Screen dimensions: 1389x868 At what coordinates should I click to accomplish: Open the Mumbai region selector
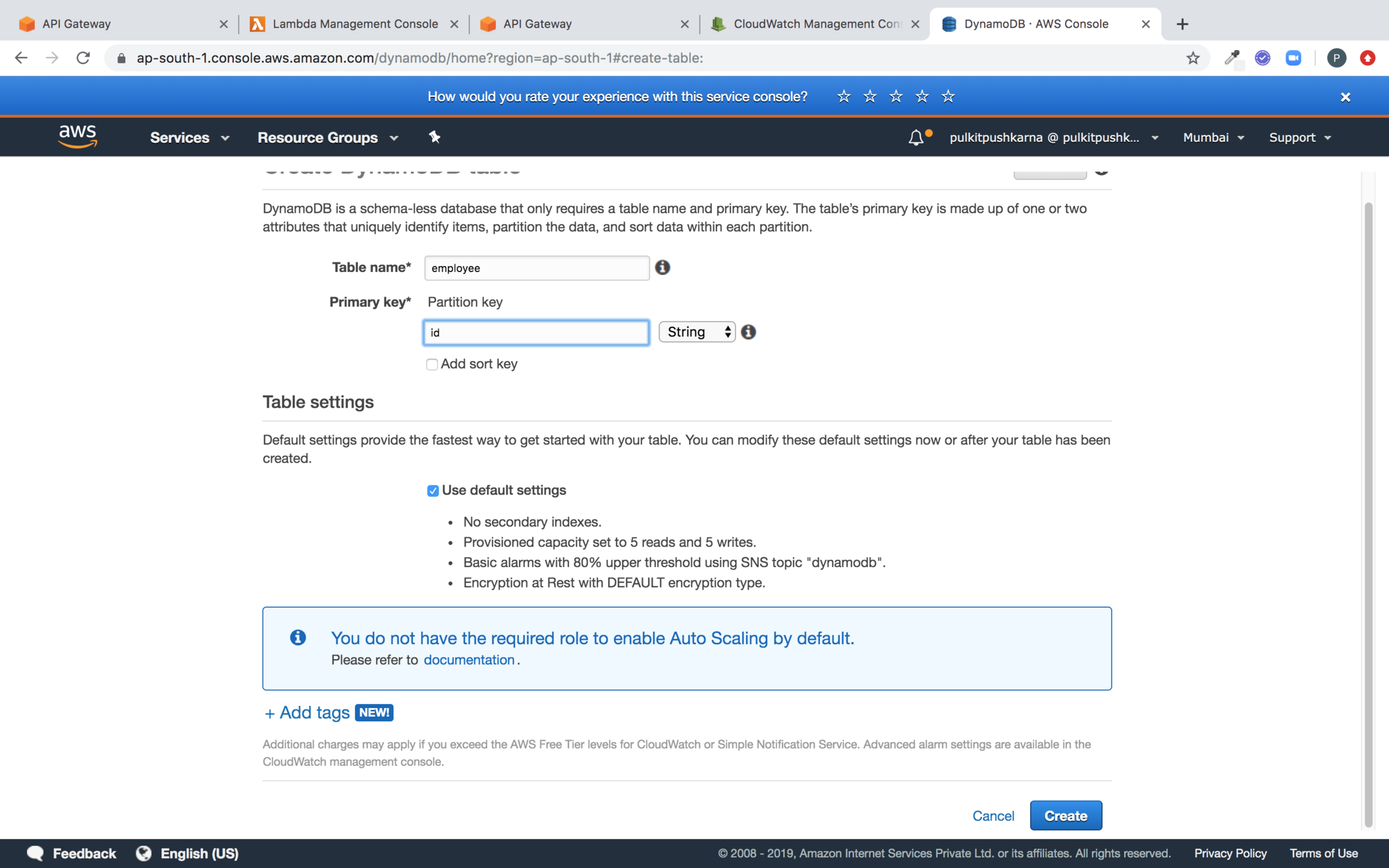1213,138
